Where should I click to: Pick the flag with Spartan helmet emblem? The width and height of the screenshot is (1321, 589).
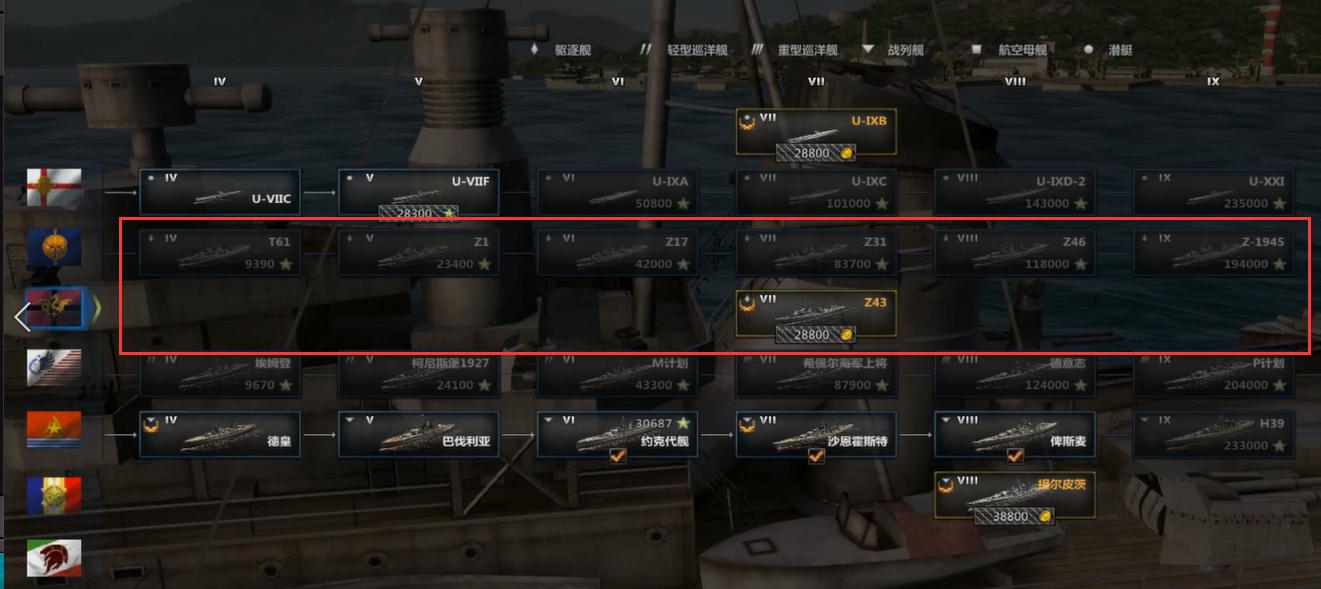point(54,558)
